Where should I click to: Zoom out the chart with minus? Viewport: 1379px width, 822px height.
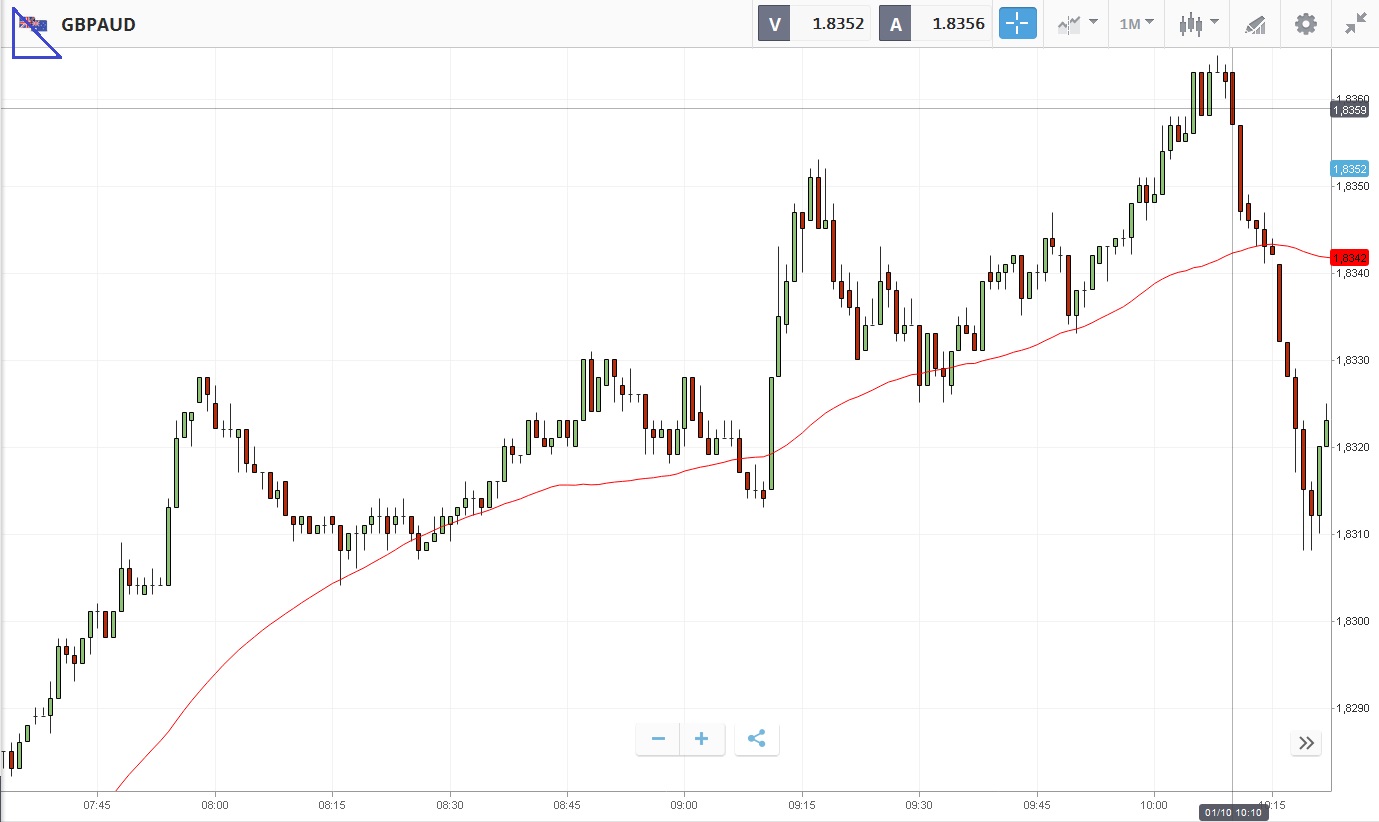click(x=658, y=740)
